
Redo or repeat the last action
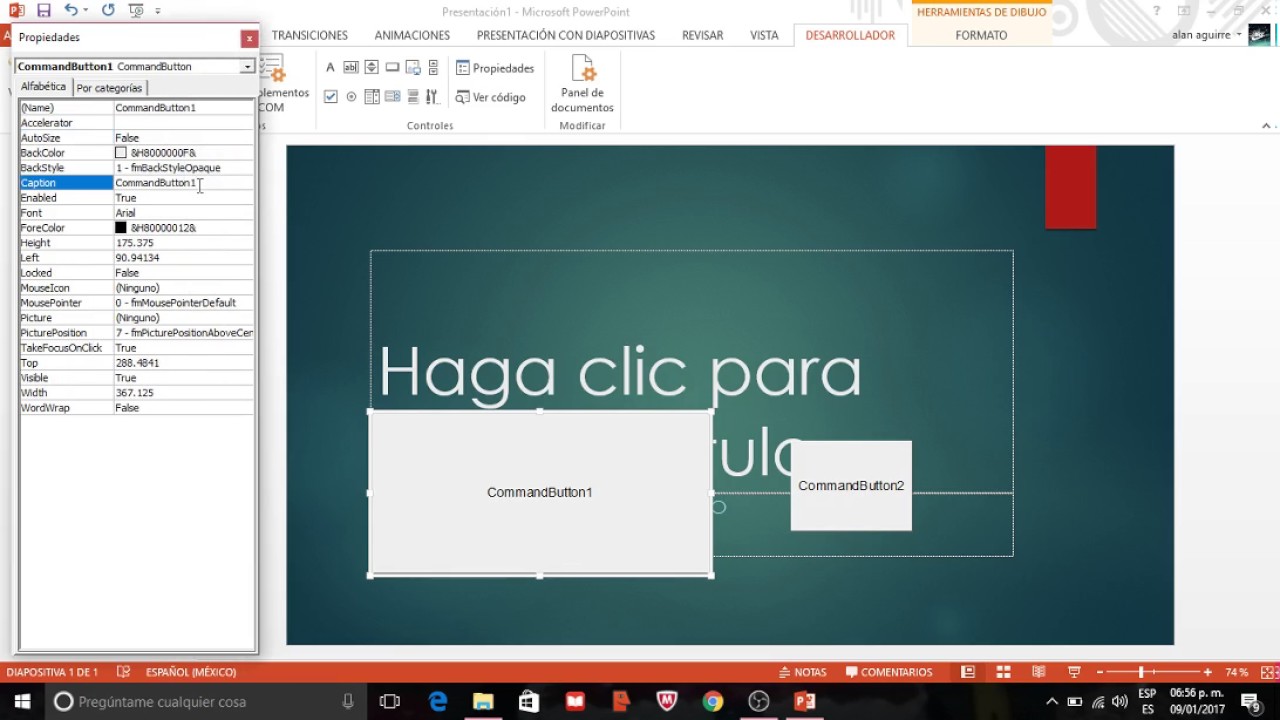coord(108,10)
